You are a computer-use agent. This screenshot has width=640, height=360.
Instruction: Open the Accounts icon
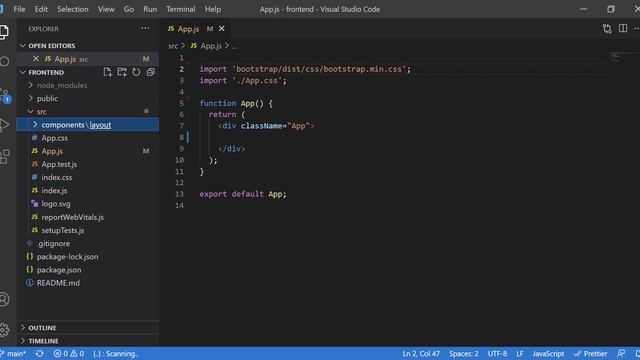(4, 299)
